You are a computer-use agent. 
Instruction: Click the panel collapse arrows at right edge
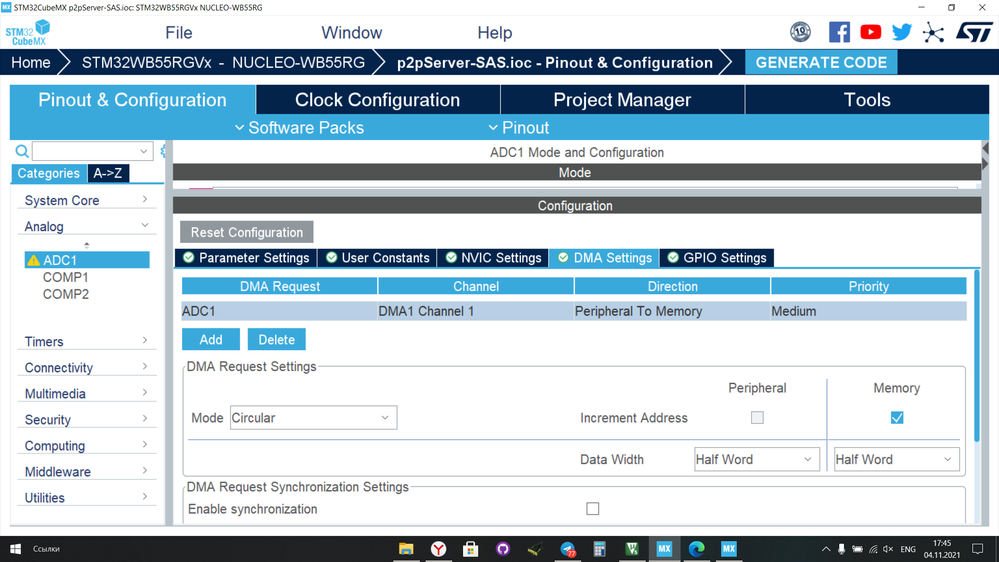(985, 156)
